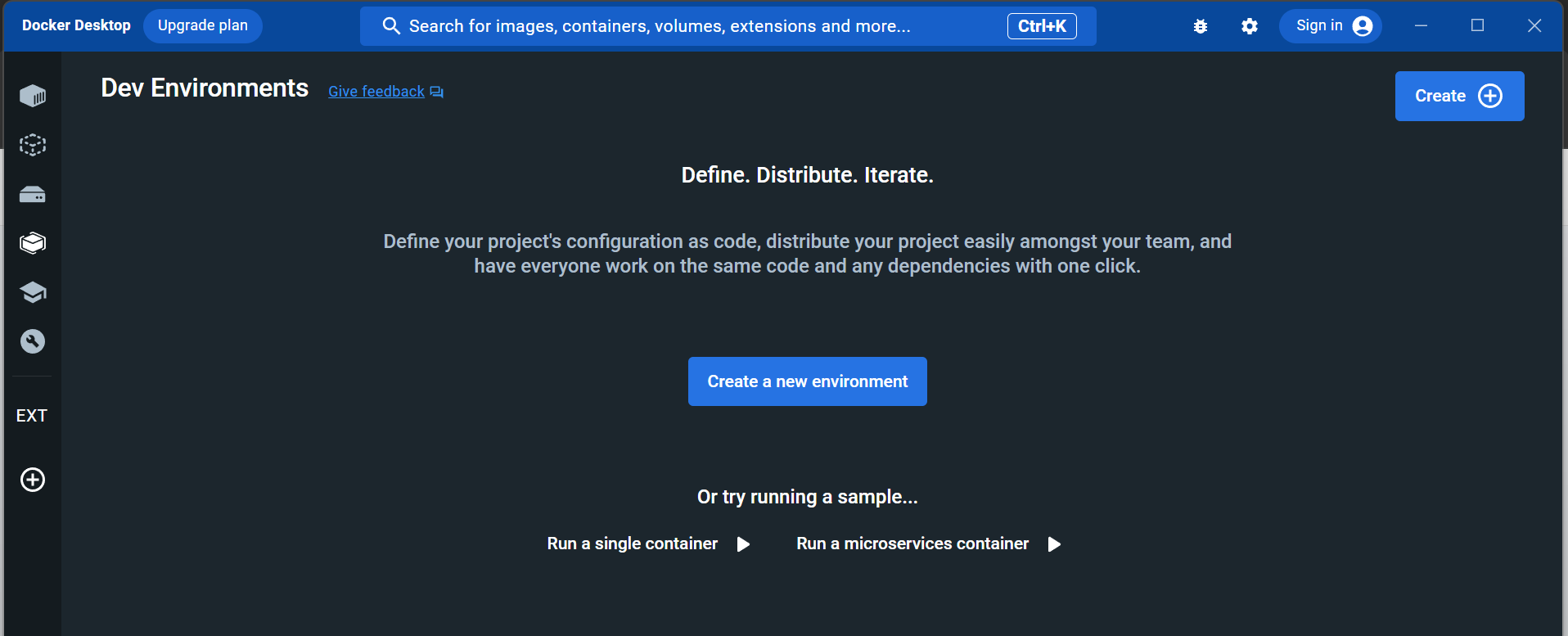The image size is (1568, 636).
Task: Open the Learning Center graduation cap icon
Action: [33, 292]
